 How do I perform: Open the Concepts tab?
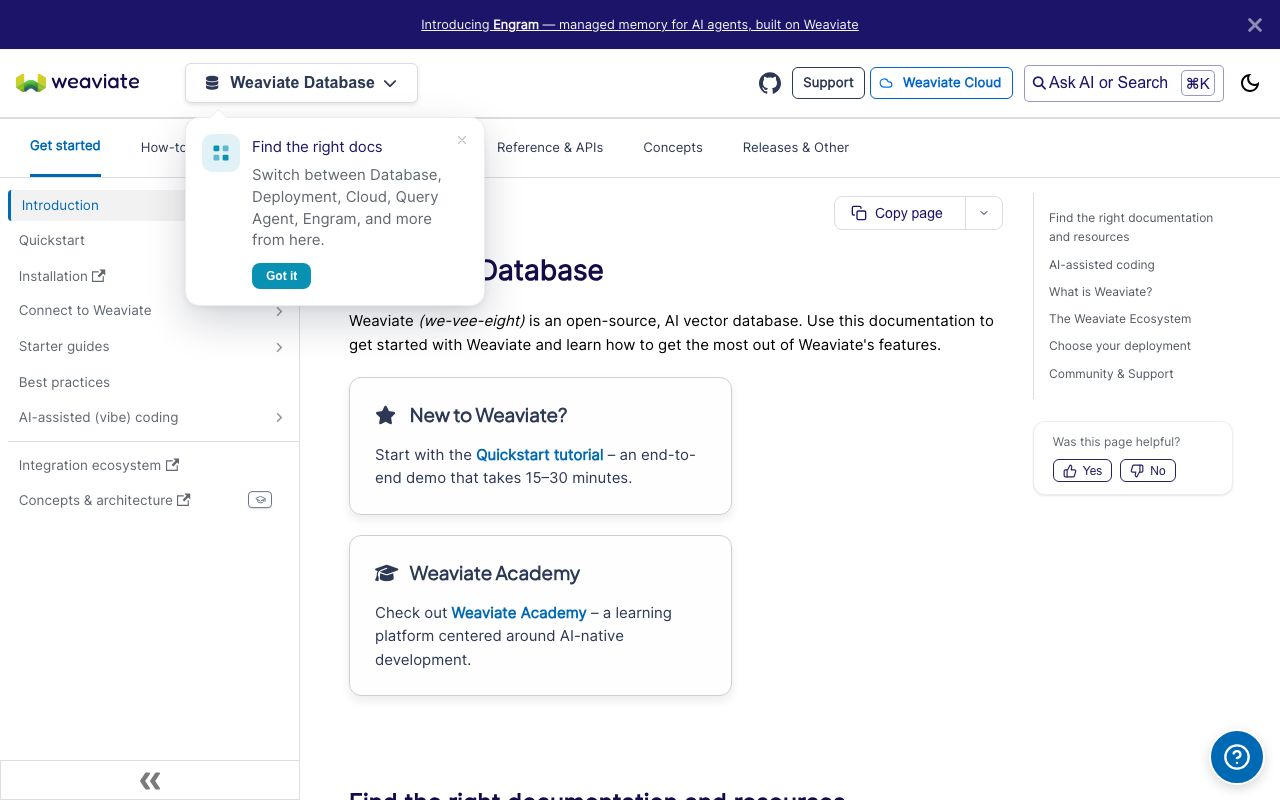(673, 148)
